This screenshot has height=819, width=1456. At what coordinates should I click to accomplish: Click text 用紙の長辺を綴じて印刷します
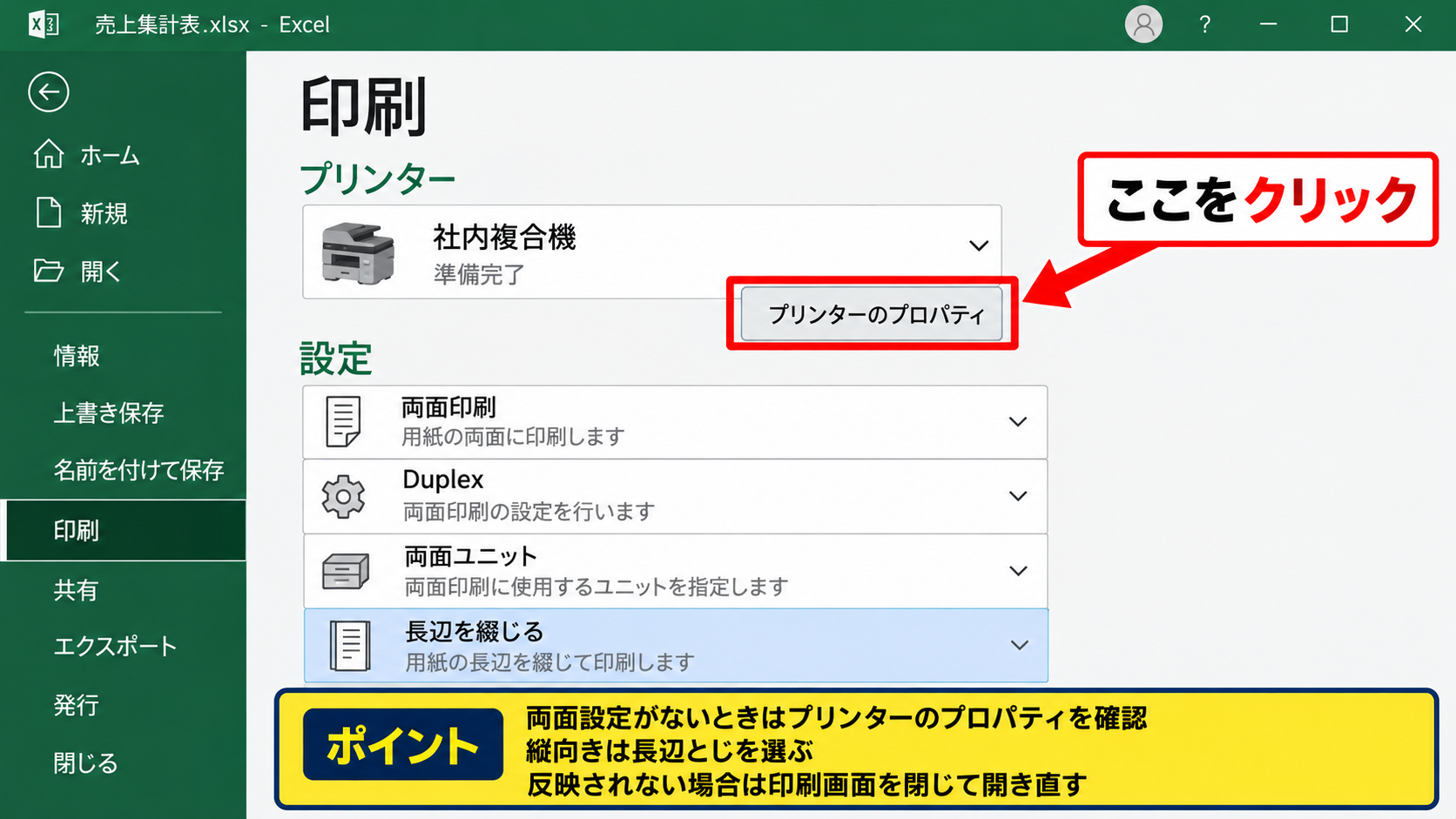(549, 663)
